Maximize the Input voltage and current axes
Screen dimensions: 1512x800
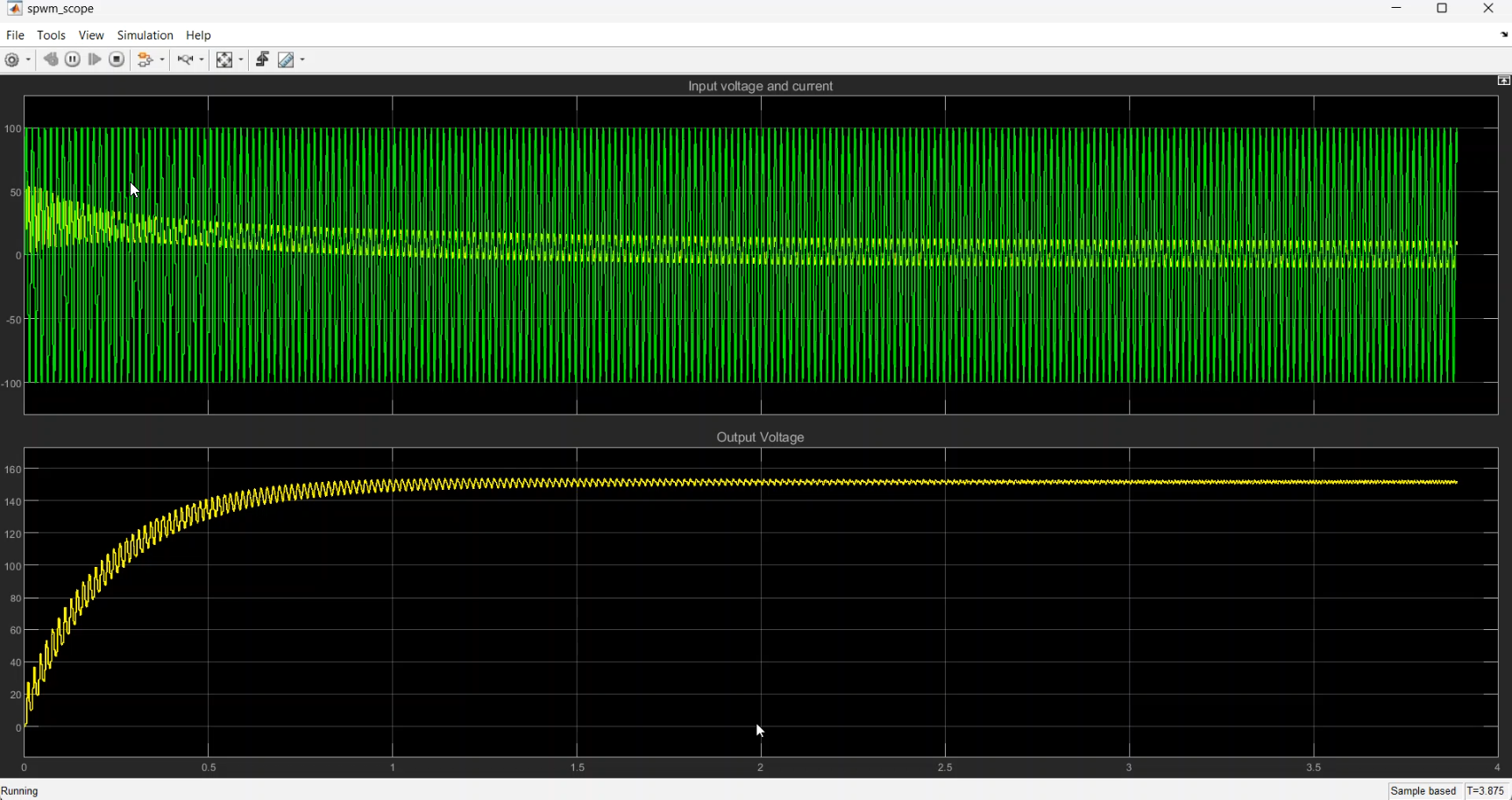coord(1504,81)
